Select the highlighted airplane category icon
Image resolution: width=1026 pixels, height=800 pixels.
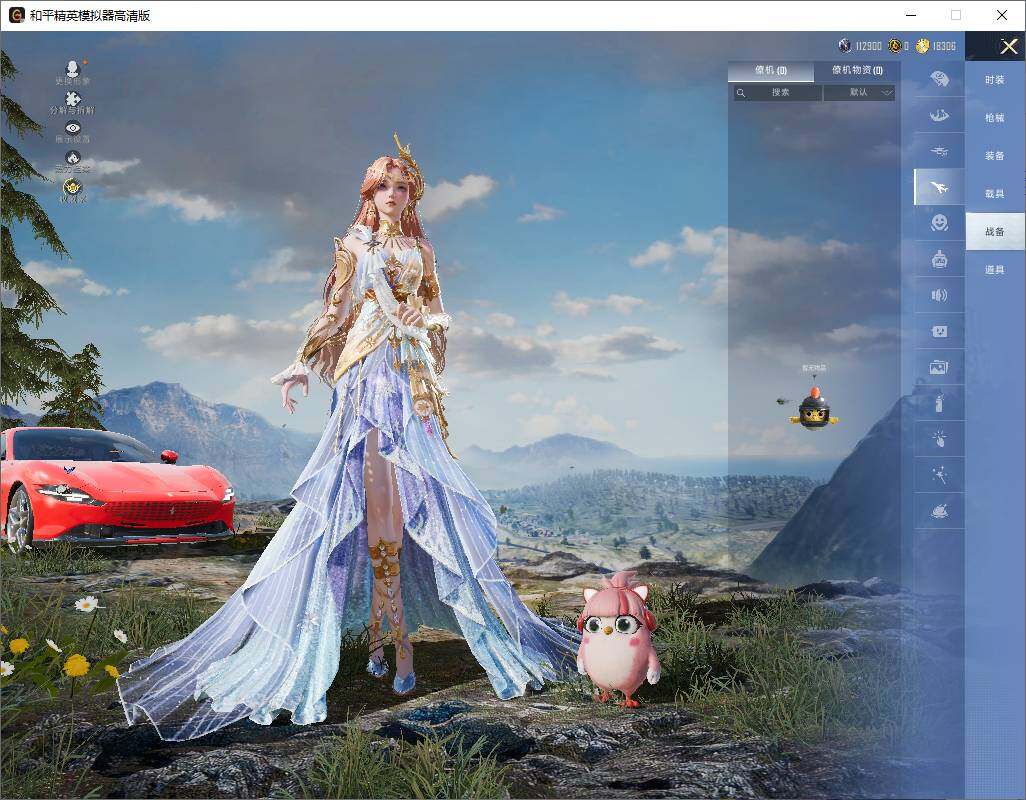[940, 187]
